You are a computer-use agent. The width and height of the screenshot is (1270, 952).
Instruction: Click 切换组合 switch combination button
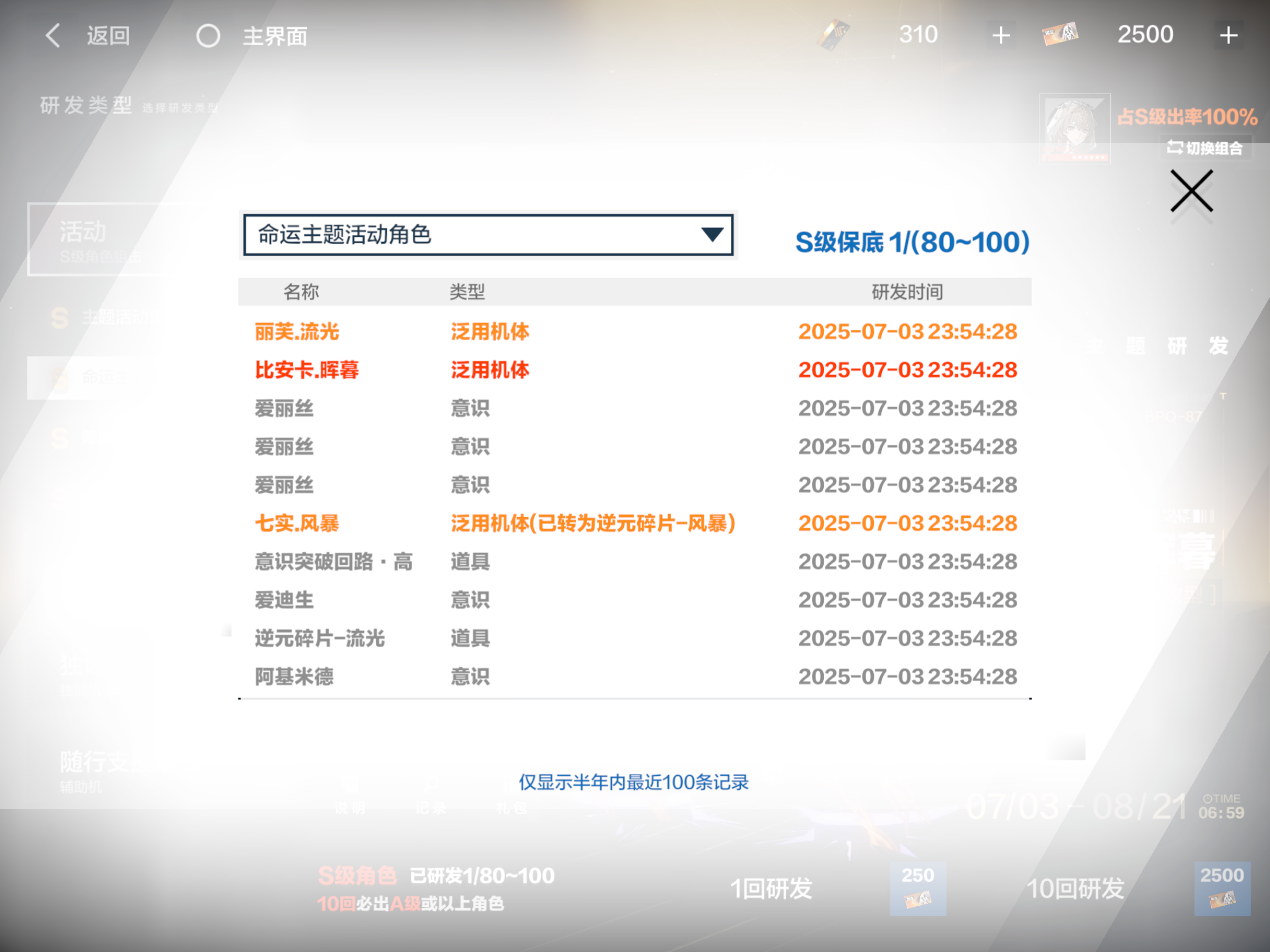point(1205,148)
